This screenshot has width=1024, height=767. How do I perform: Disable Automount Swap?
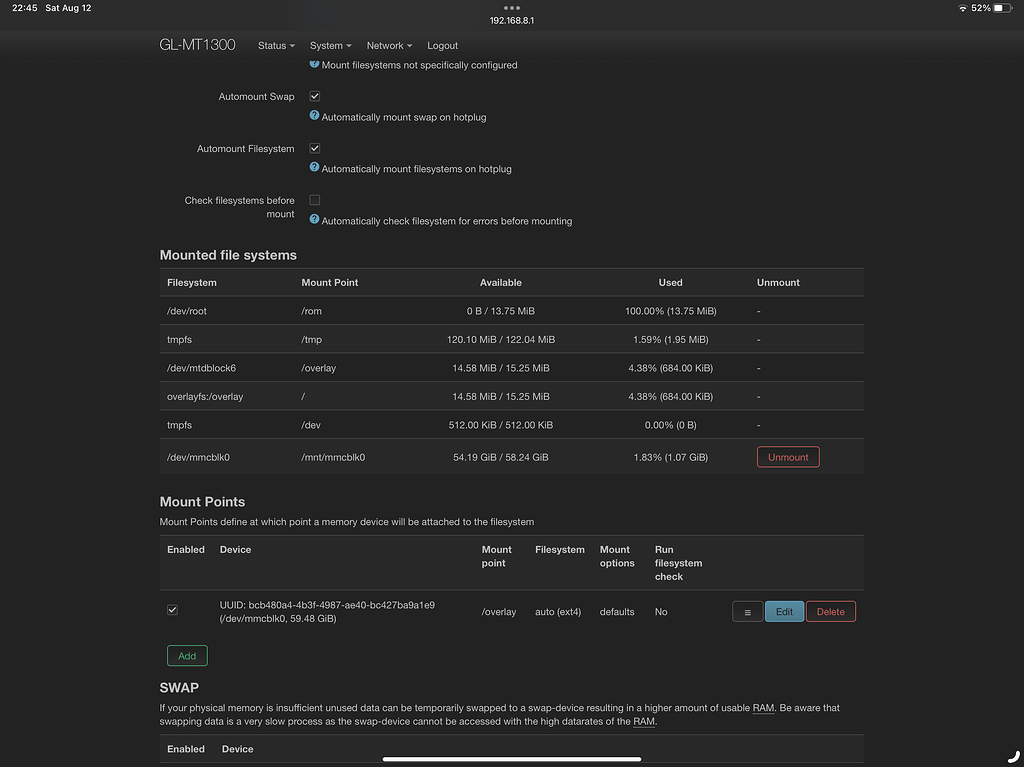click(x=314, y=96)
